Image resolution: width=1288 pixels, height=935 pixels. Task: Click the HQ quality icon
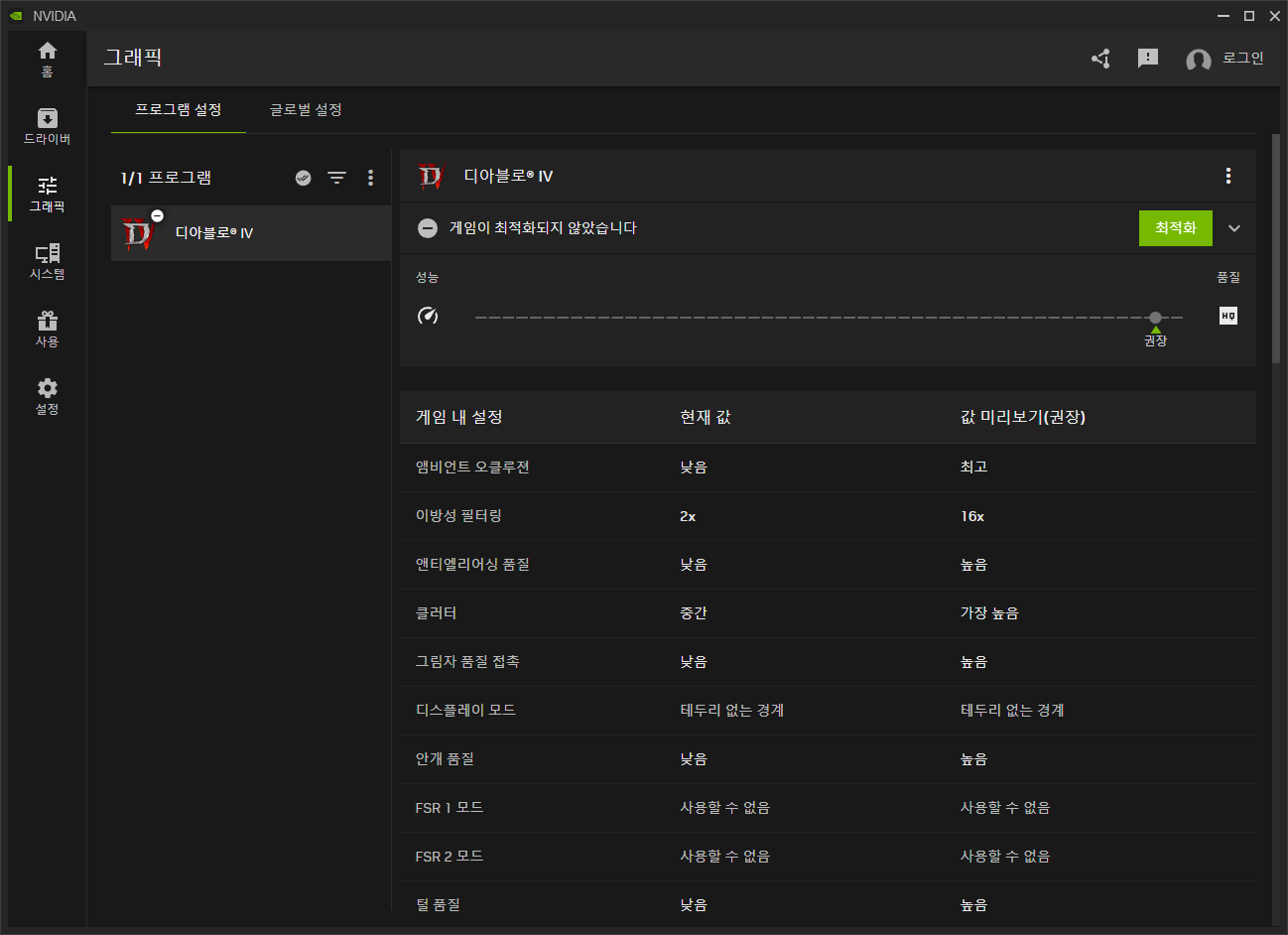(1228, 316)
